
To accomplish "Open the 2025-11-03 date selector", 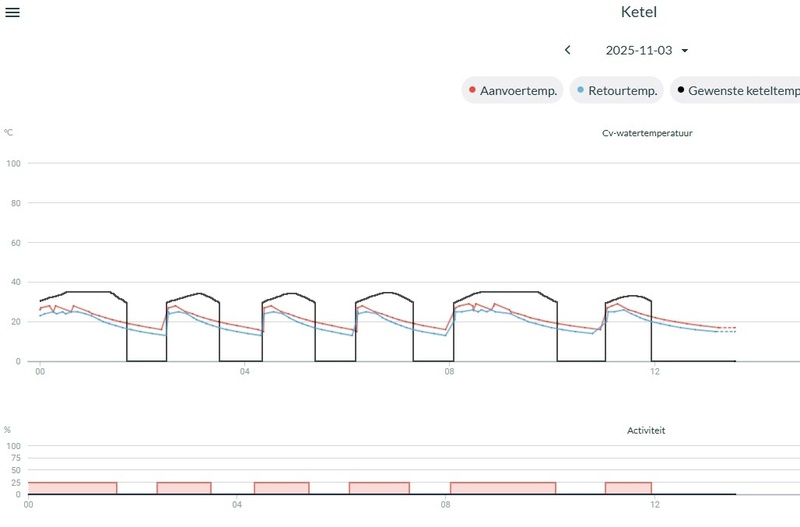I will coord(638,50).
